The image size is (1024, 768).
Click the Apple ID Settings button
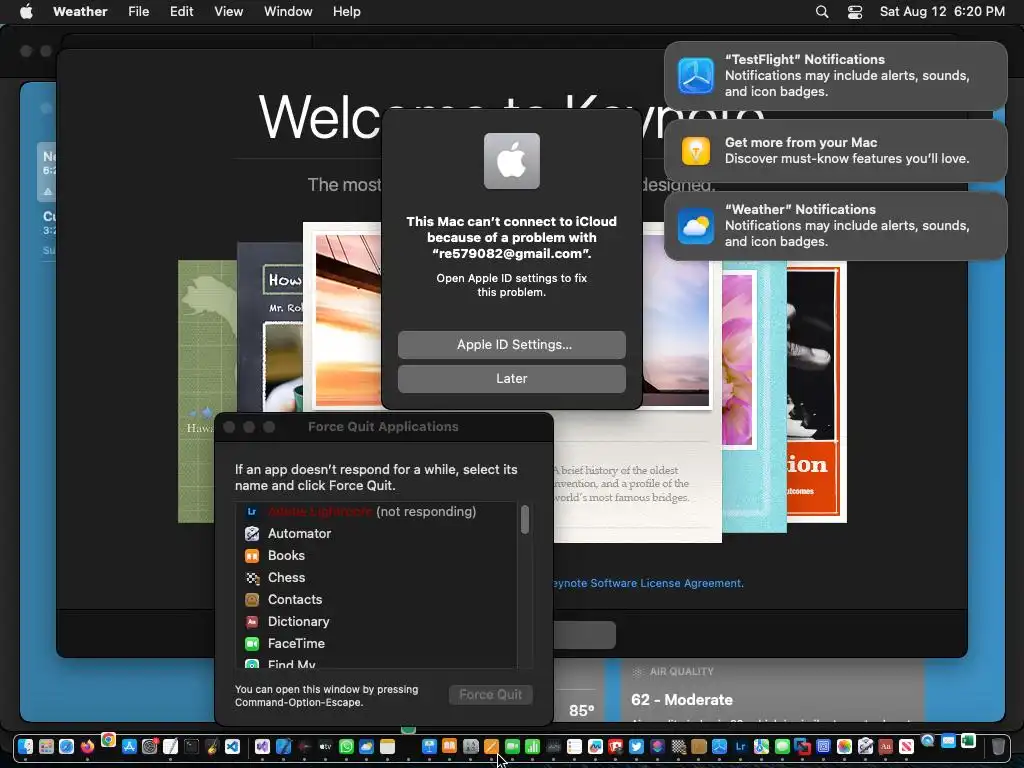pos(511,345)
